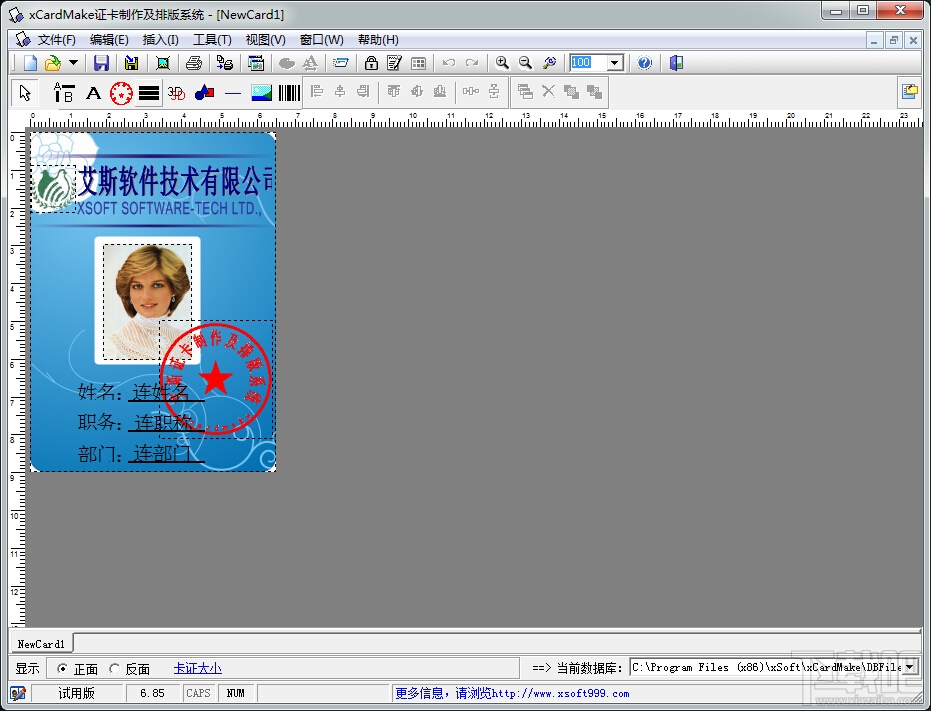The width and height of the screenshot is (931, 711).
Task: Select the arrow pointer tool
Action: [x=25, y=93]
